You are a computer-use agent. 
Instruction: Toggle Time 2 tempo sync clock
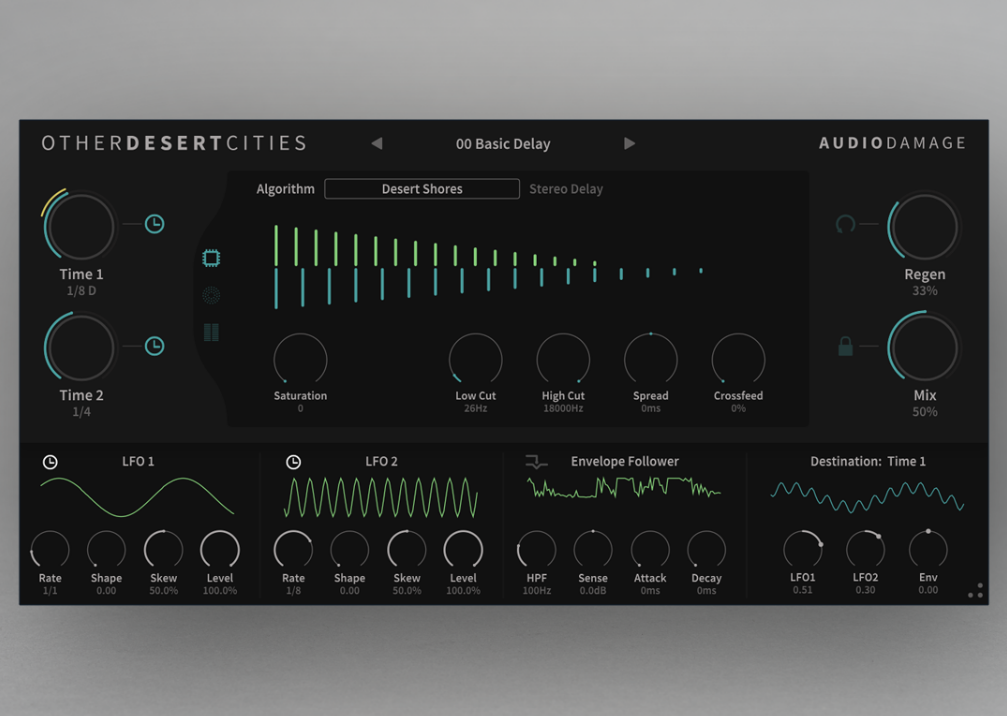click(154, 345)
